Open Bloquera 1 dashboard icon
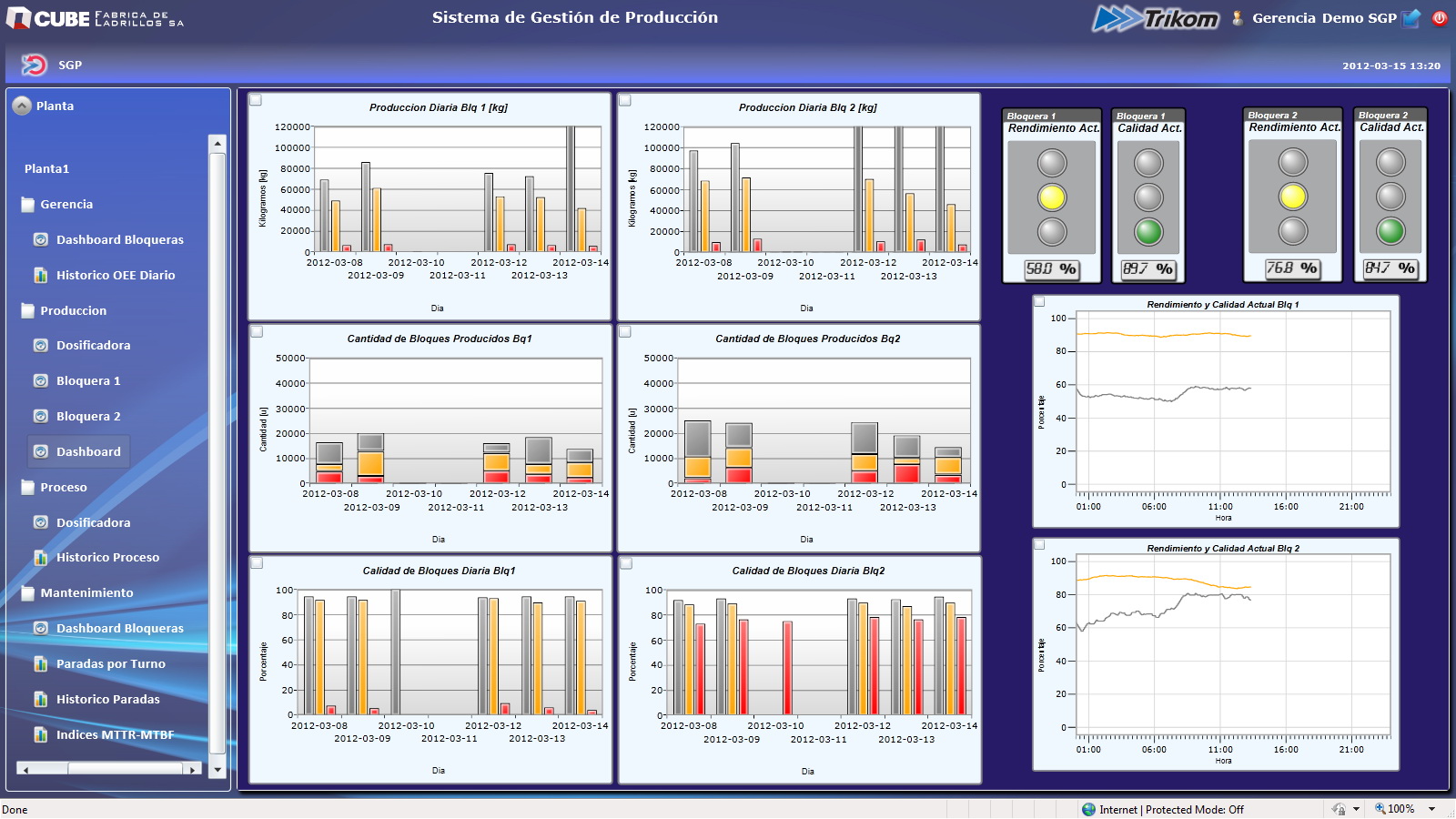Screen dimensions: 1456x819 (x=41, y=380)
